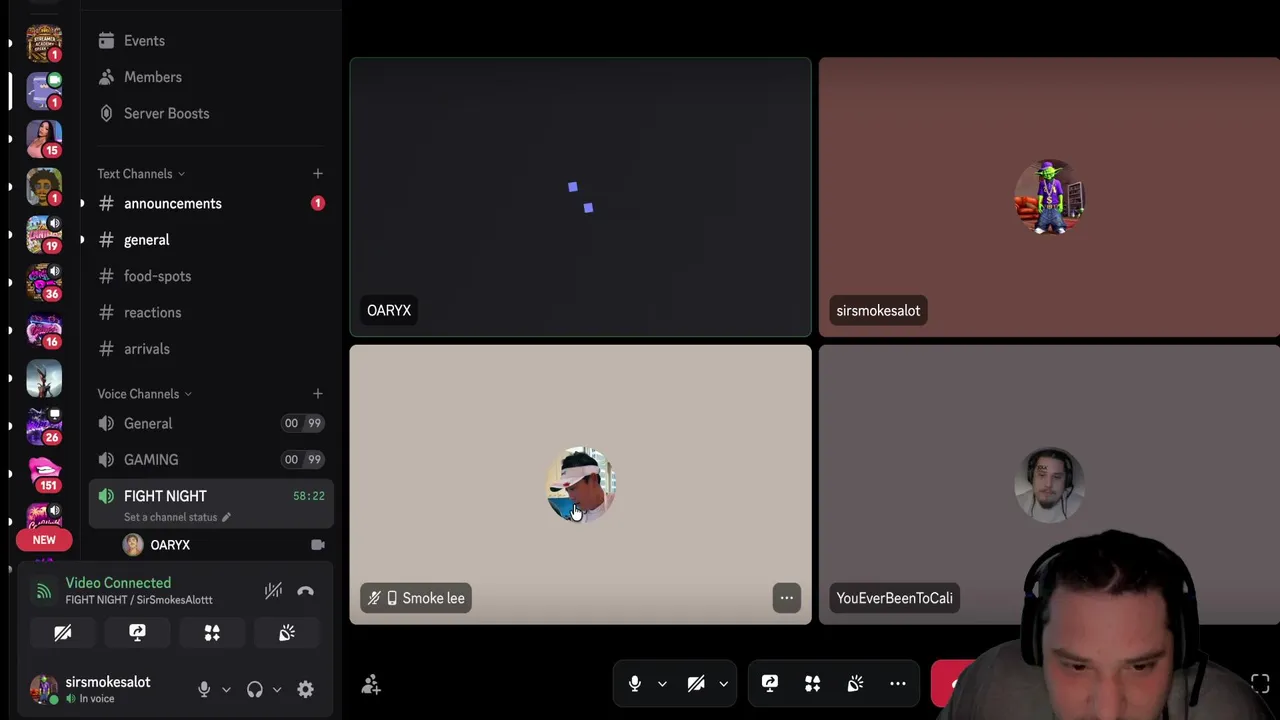Click the 58:22 timer on FIGHT NIGHT
The image size is (1280, 720).
(309, 496)
